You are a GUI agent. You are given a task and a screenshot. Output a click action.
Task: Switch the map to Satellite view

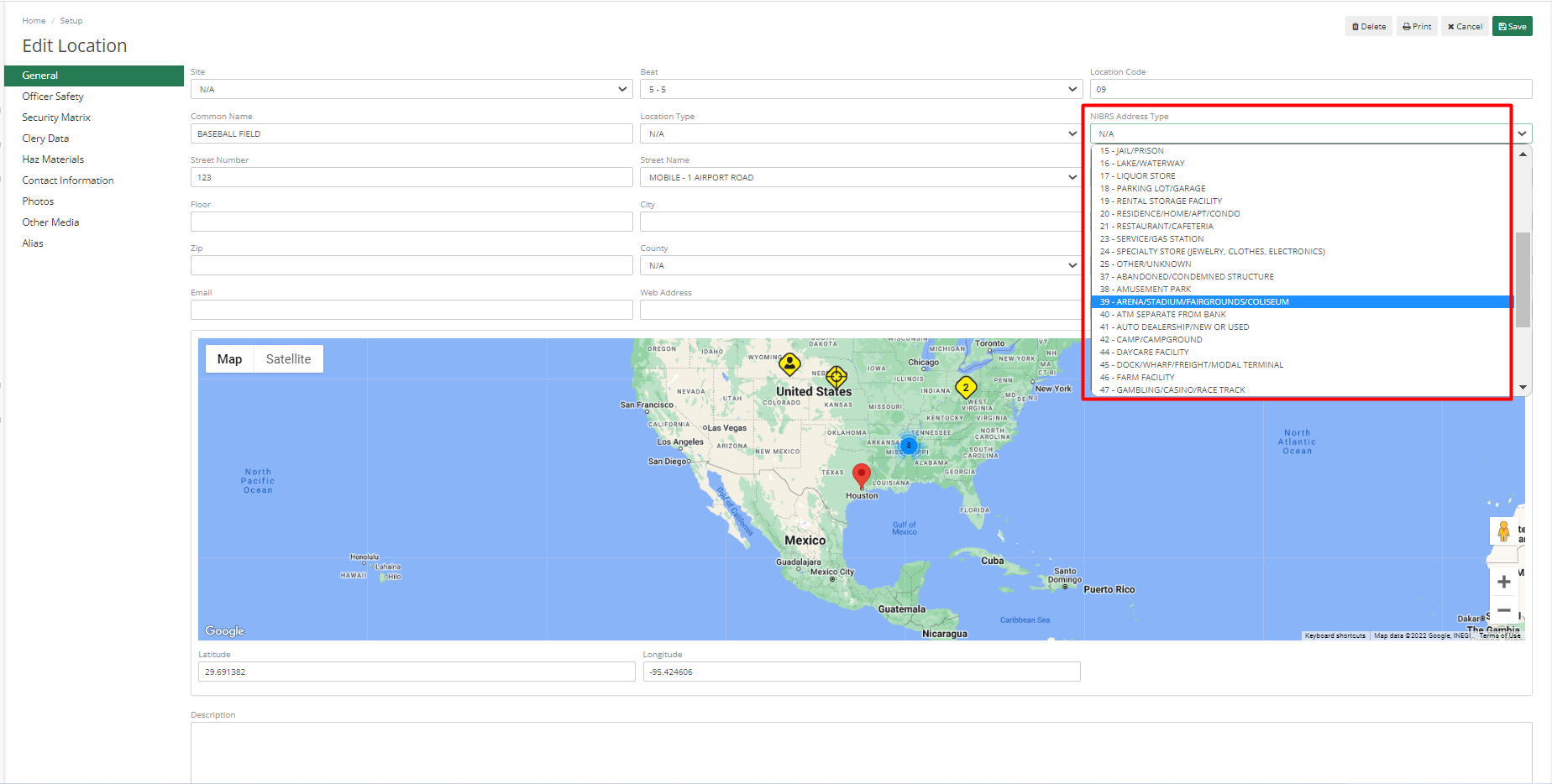[x=288, y=358]
